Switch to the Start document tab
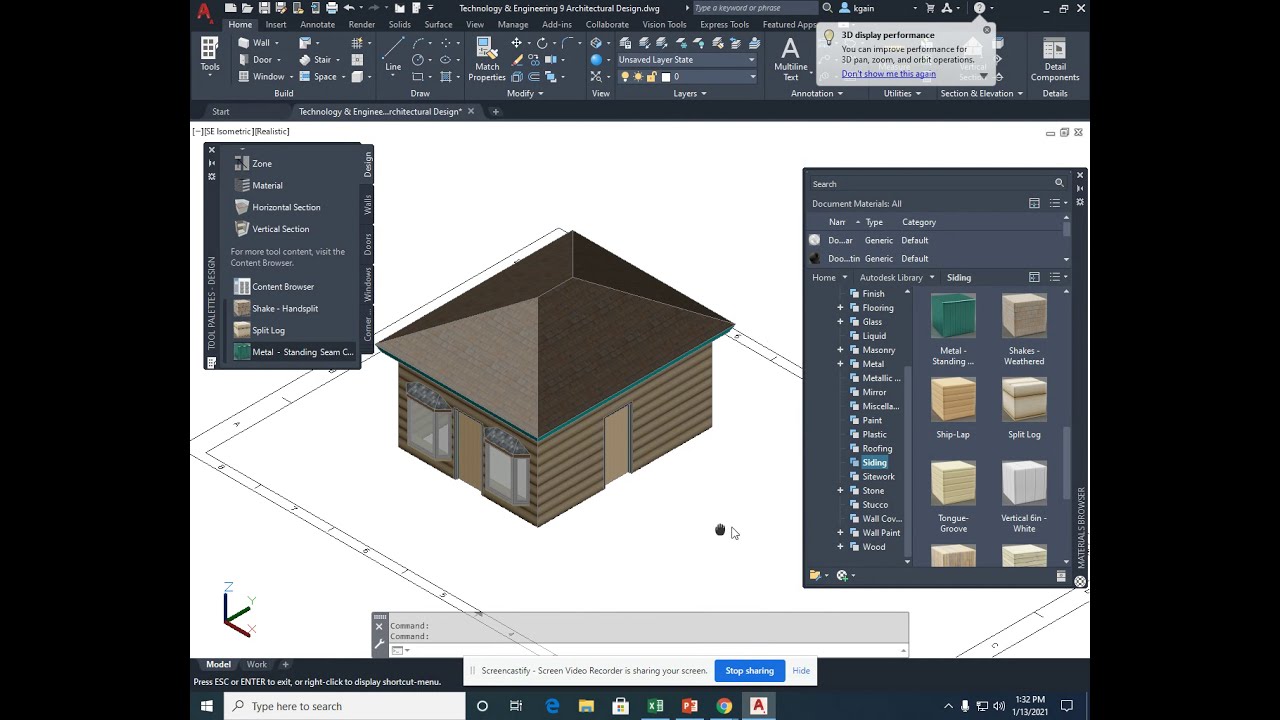The height and width of the screenshot is (720, 1280). click(221, 112)
